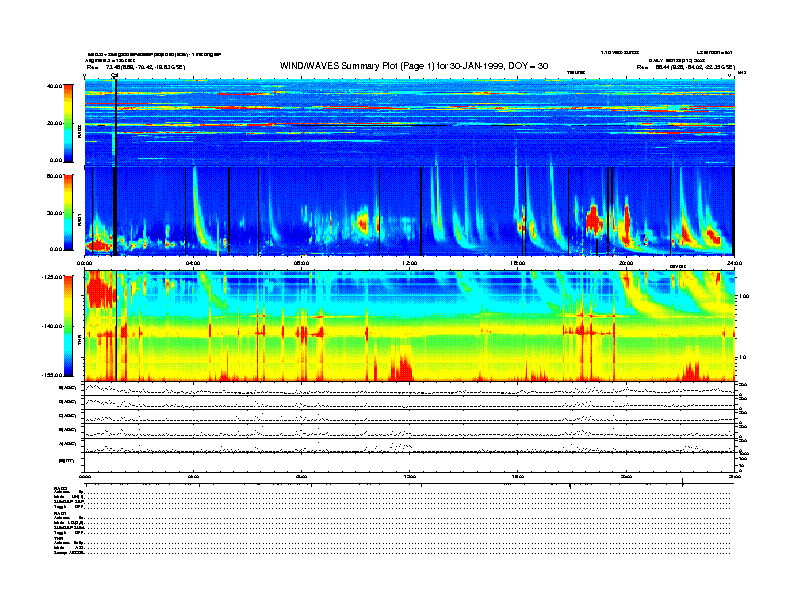Click the top-left position coordinates text
This screenshot has height=612, width=792.
(x=136, y=67)
